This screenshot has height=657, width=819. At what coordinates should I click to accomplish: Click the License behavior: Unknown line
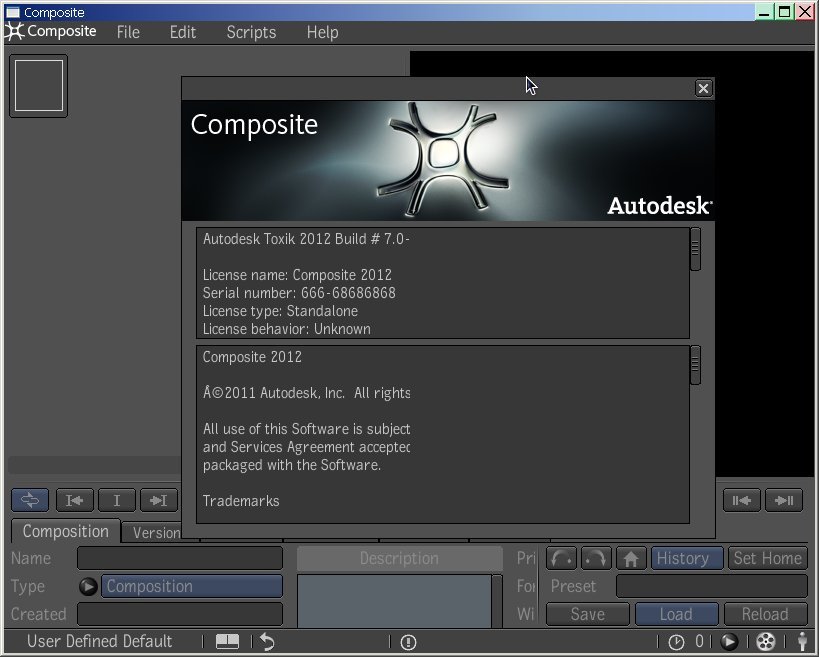coord(287,329)
